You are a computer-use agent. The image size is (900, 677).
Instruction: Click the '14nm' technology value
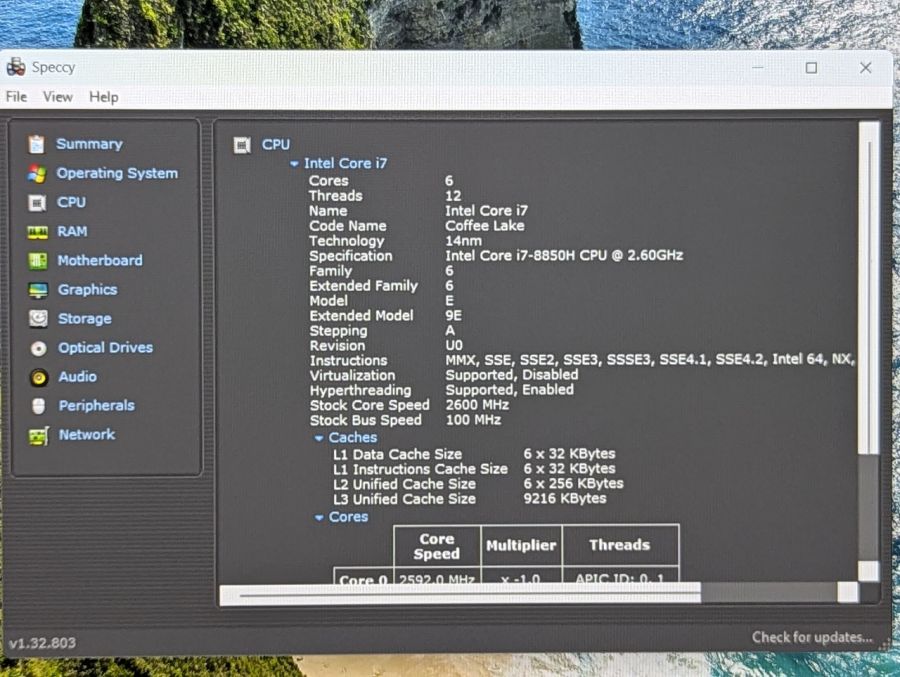pyautogui.click(x=464, y=241)
